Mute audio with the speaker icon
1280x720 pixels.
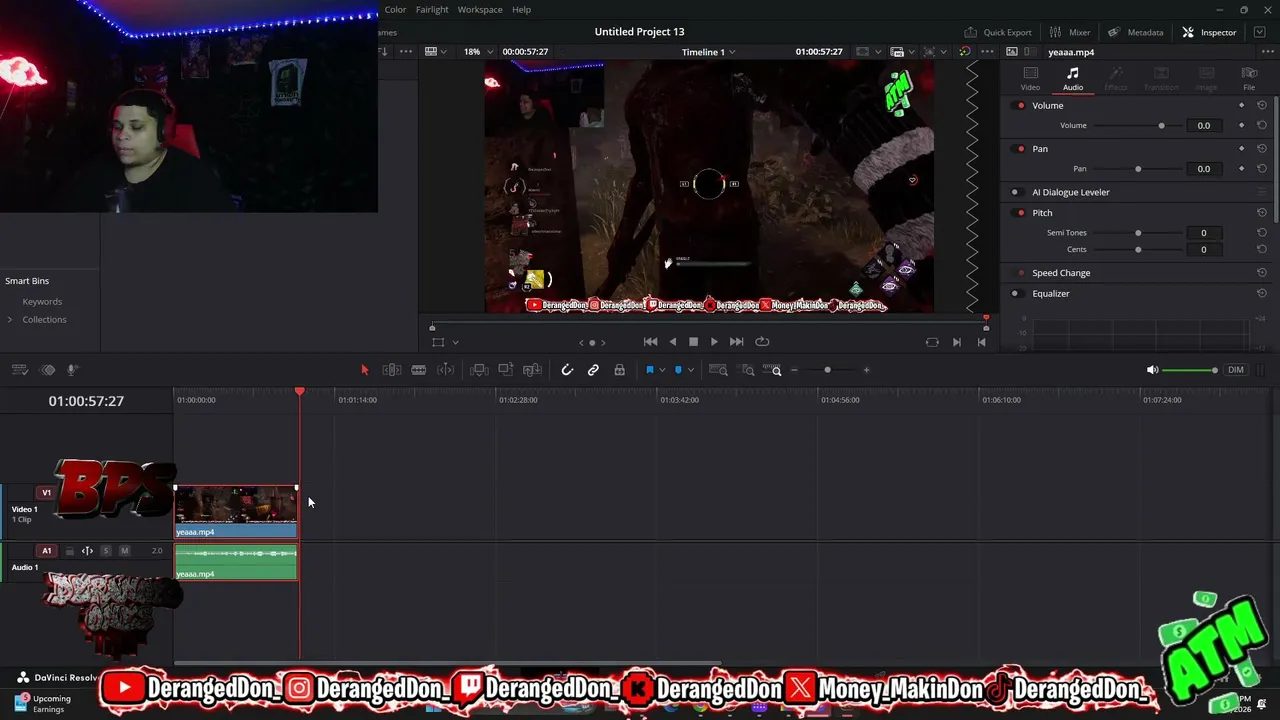1152,370
